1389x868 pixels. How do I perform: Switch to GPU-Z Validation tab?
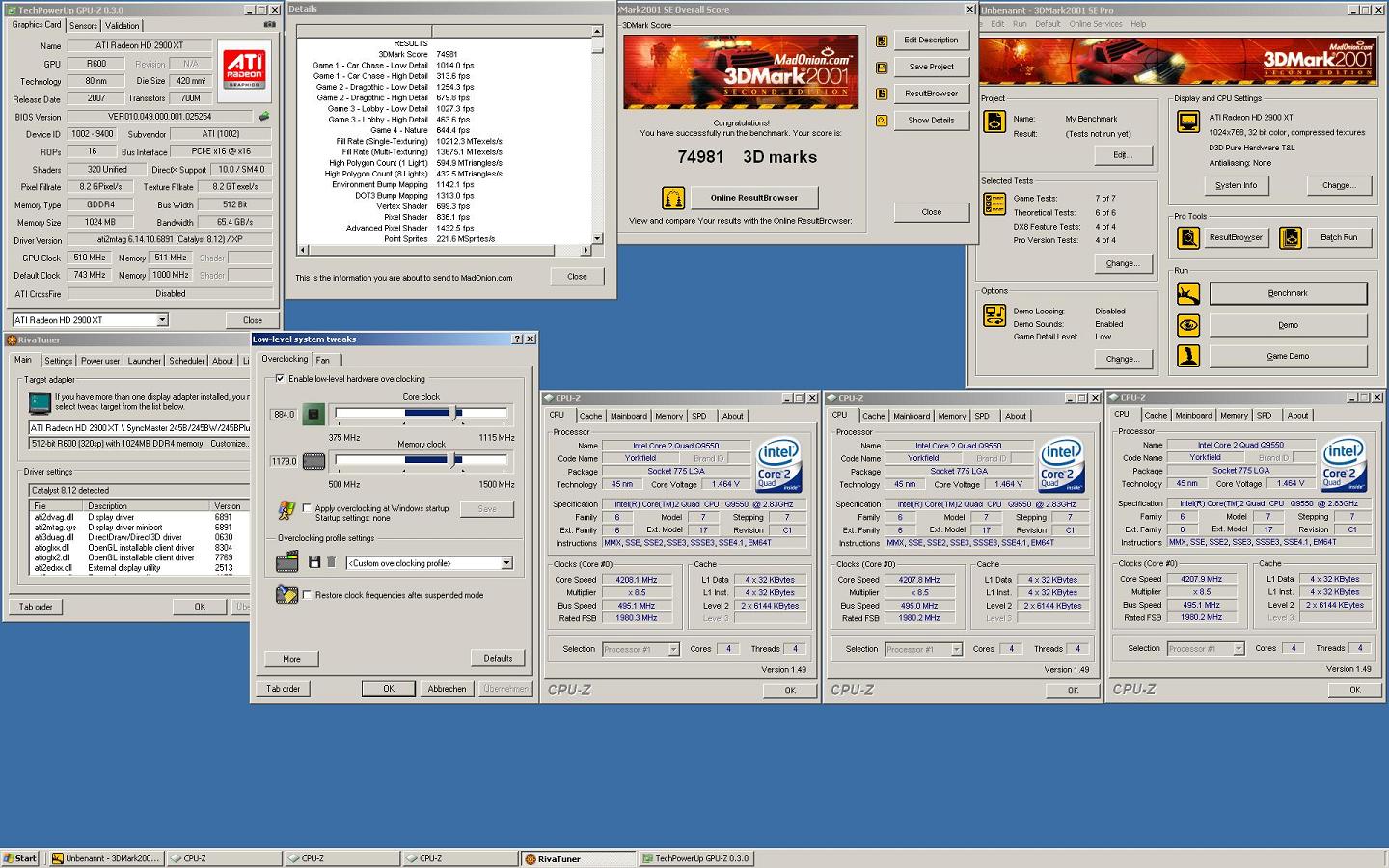(x=123, y=26)
